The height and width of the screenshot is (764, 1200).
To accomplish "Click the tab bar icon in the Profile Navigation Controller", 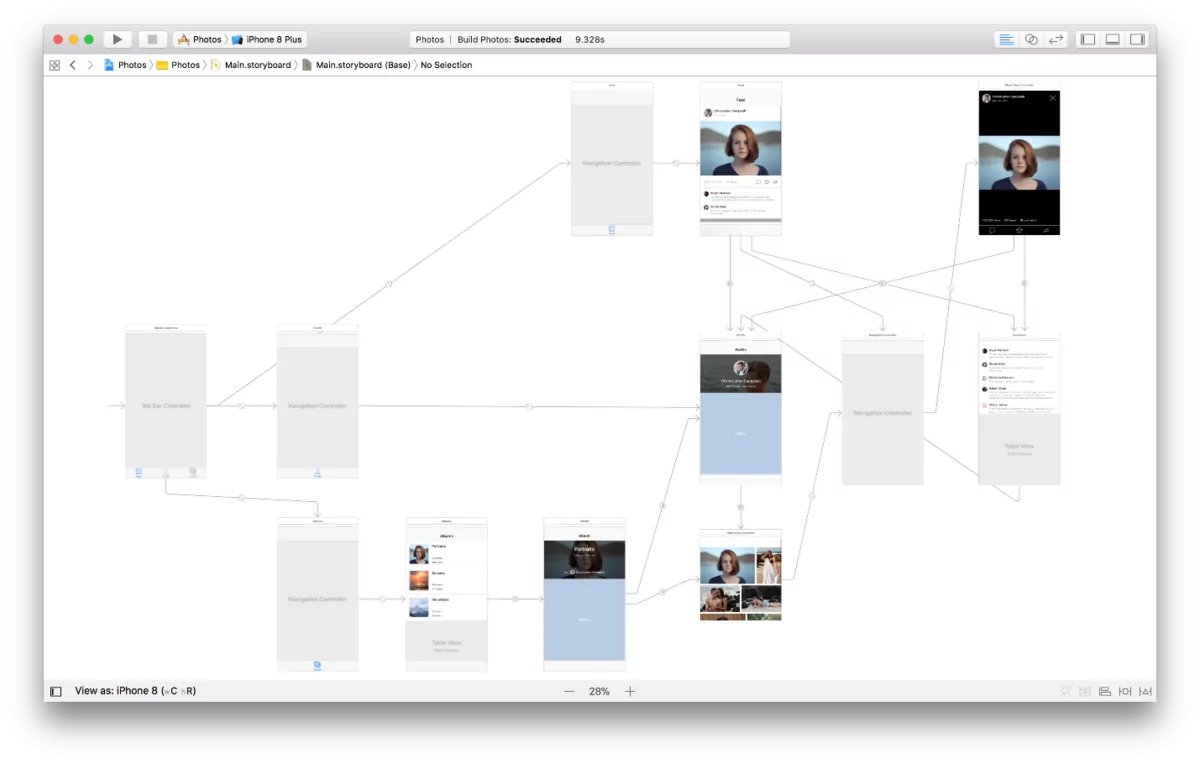I will click(317, 472).
